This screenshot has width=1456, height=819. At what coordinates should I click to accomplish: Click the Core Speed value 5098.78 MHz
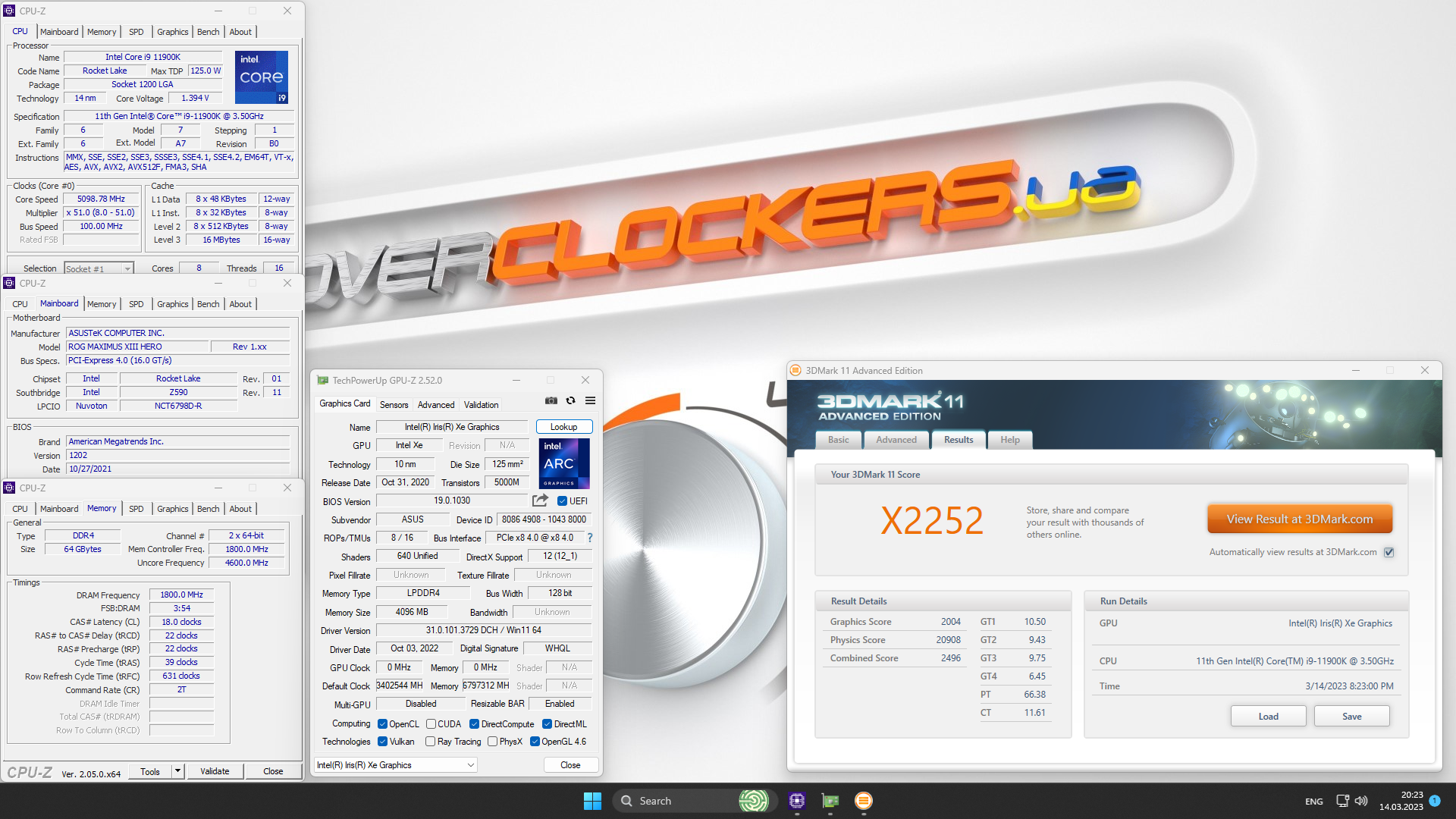[101, 199]
